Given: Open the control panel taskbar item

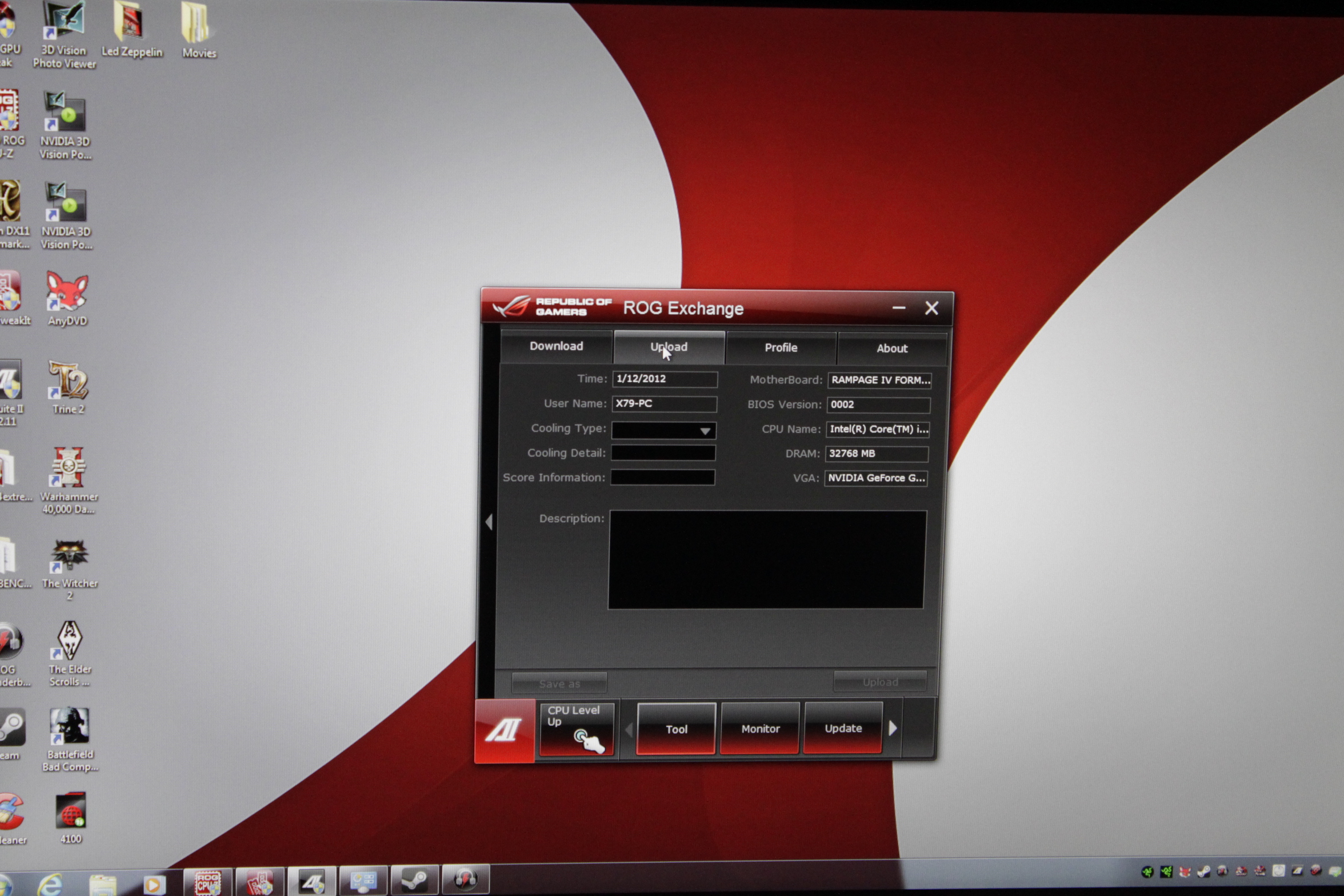Looking at the screenshot, I should tap(364, 881).
